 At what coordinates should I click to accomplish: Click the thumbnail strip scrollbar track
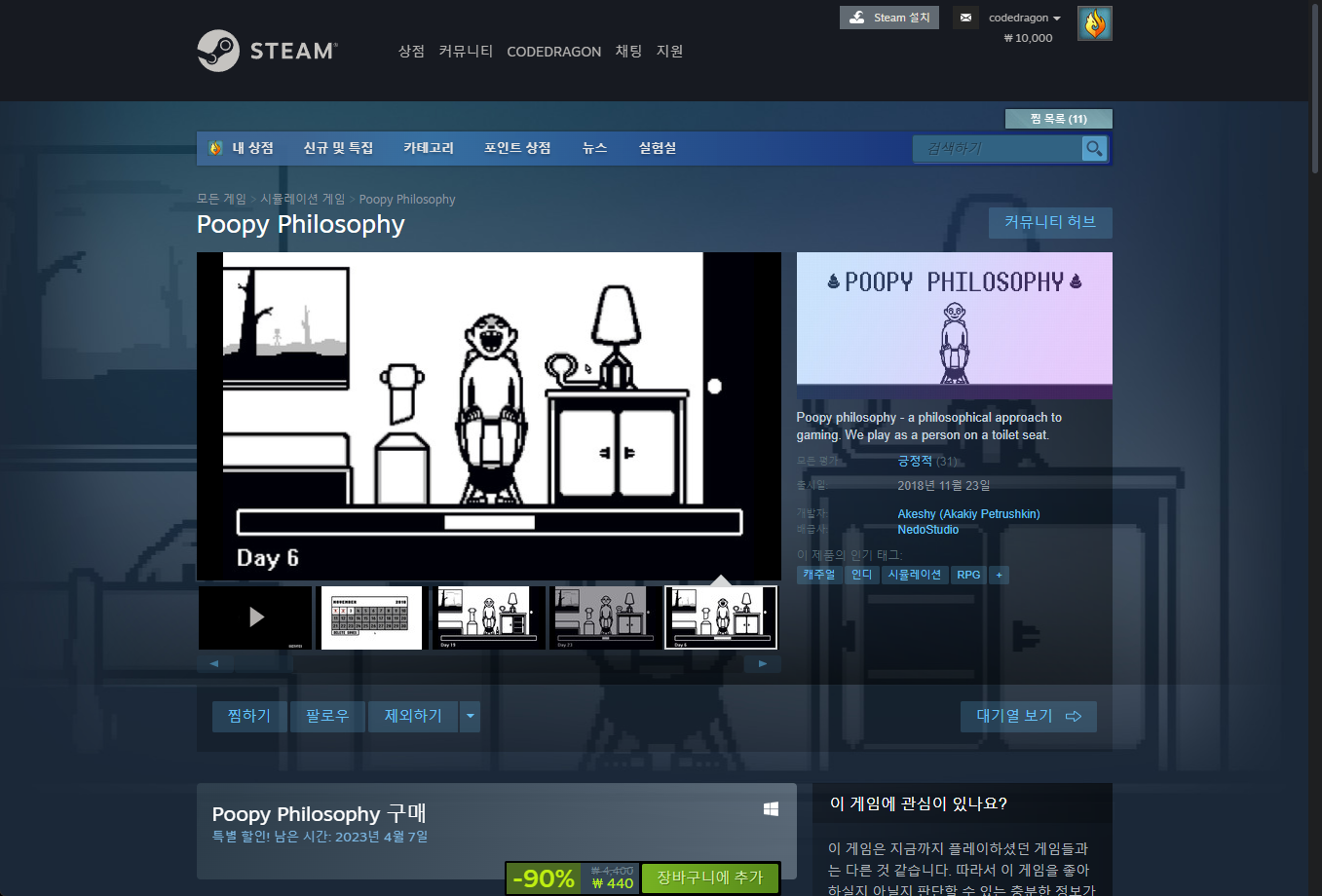tap(488, 663)
